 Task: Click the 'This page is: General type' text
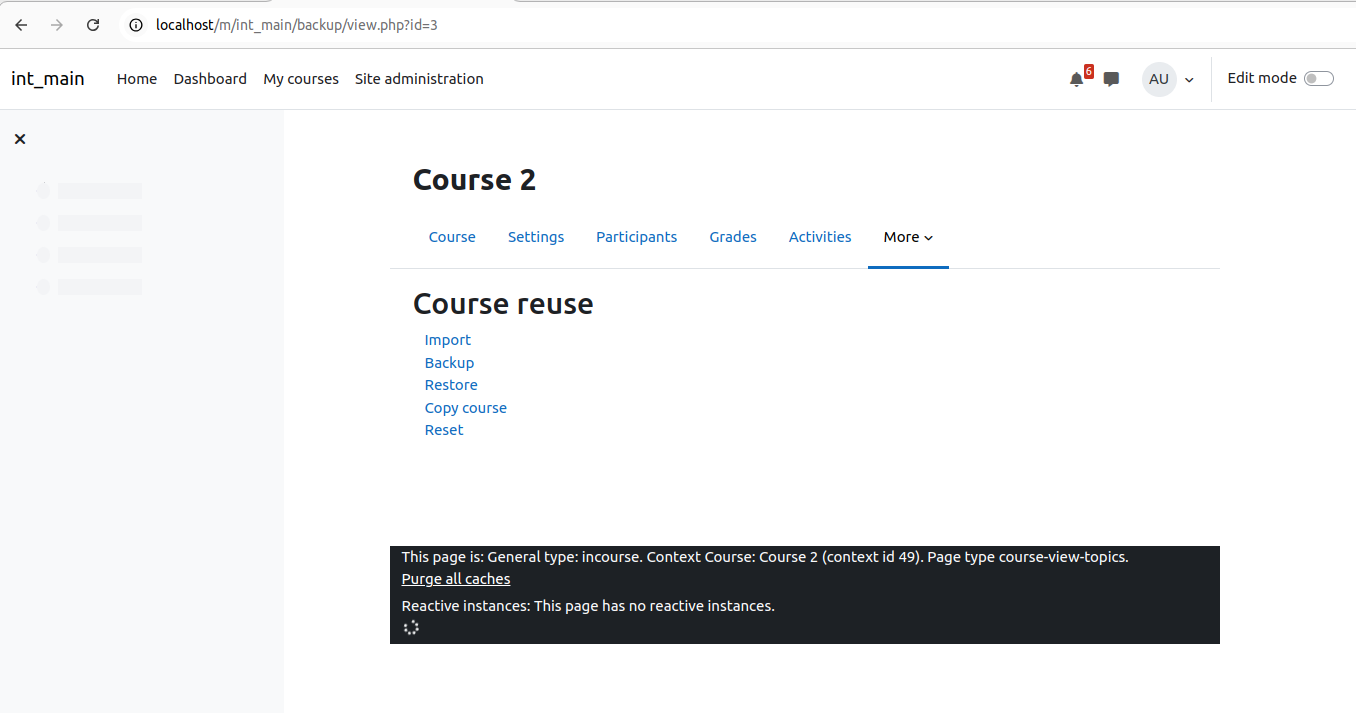[765, 557]
